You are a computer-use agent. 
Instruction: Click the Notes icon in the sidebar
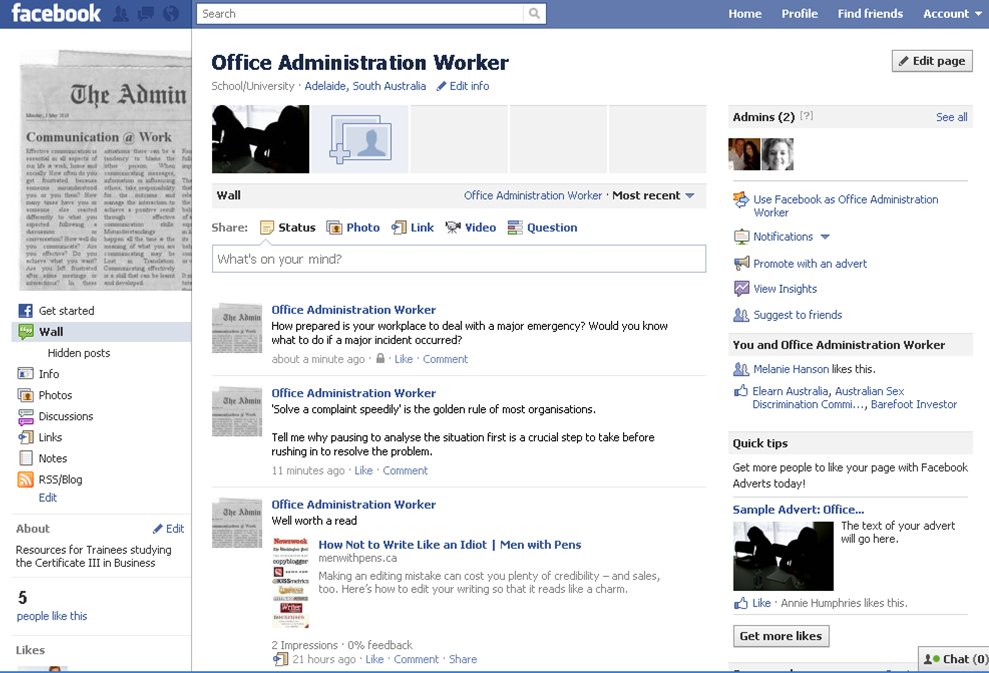point(25,459)
